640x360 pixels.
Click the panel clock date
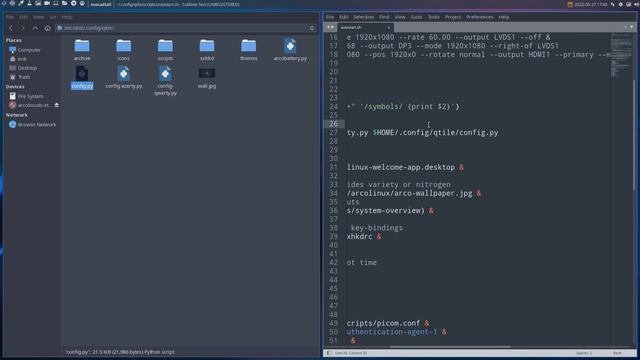pos(591,4)
